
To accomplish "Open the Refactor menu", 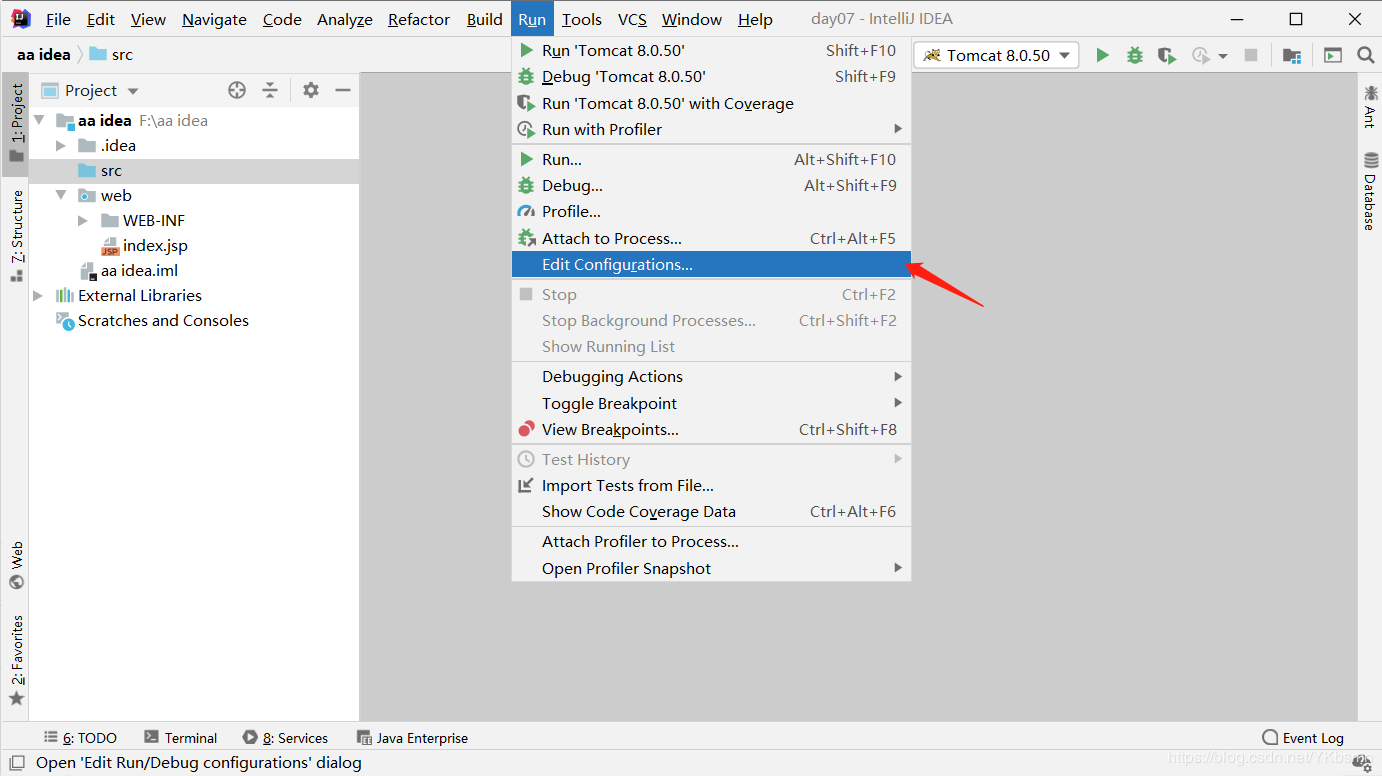I will point(418,19).
